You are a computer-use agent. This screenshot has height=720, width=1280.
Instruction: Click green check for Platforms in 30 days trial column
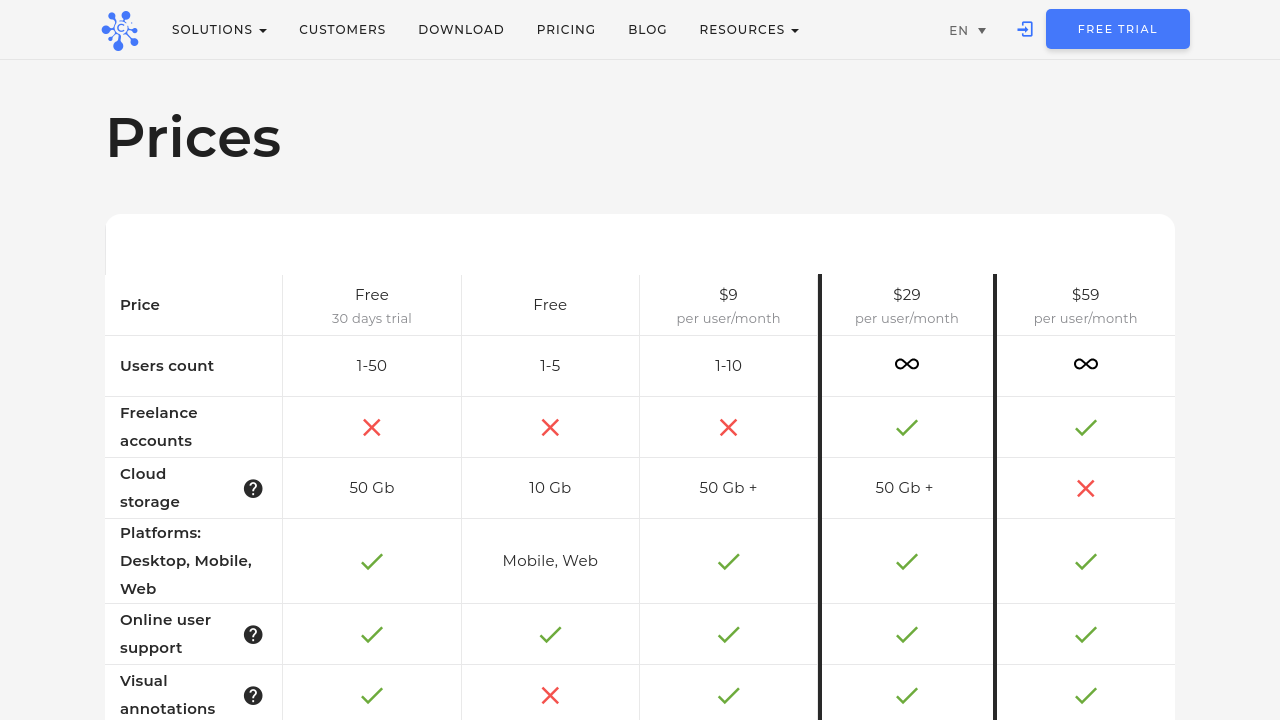pos(372,561)
